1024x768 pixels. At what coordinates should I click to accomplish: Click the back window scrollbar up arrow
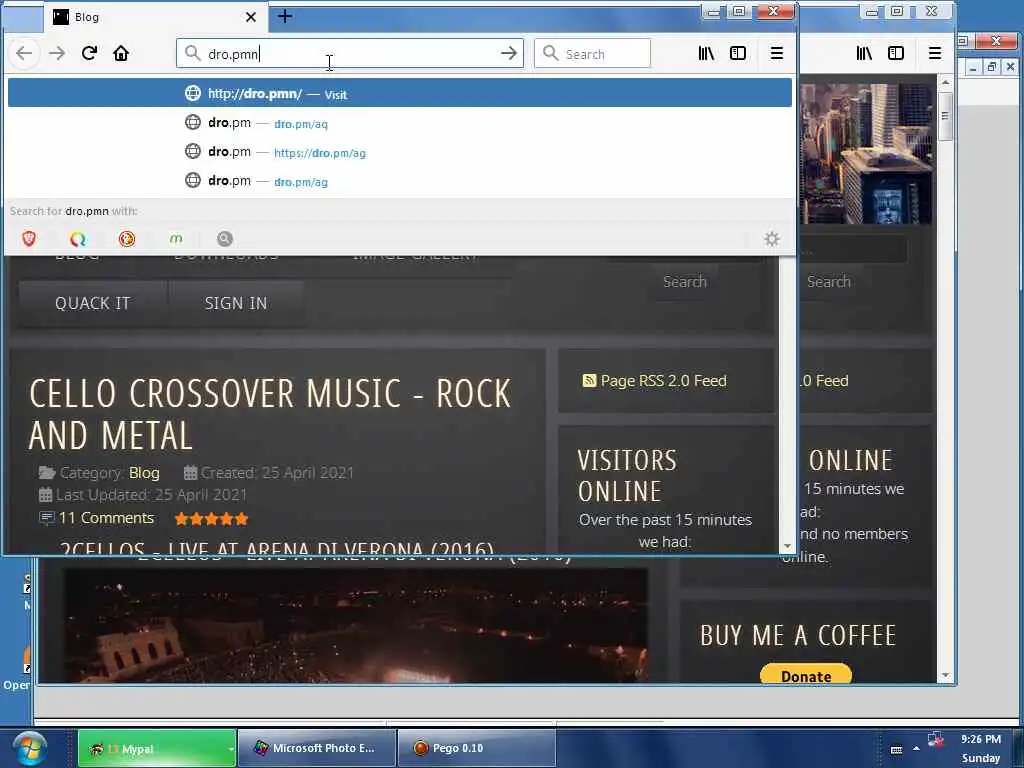(x=946, y=82)
